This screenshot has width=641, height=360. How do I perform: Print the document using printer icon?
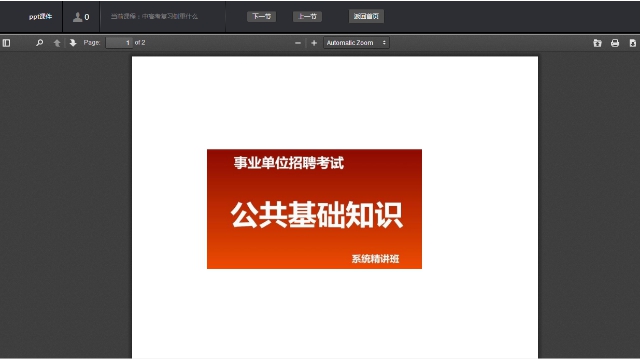tap(615, 43)
